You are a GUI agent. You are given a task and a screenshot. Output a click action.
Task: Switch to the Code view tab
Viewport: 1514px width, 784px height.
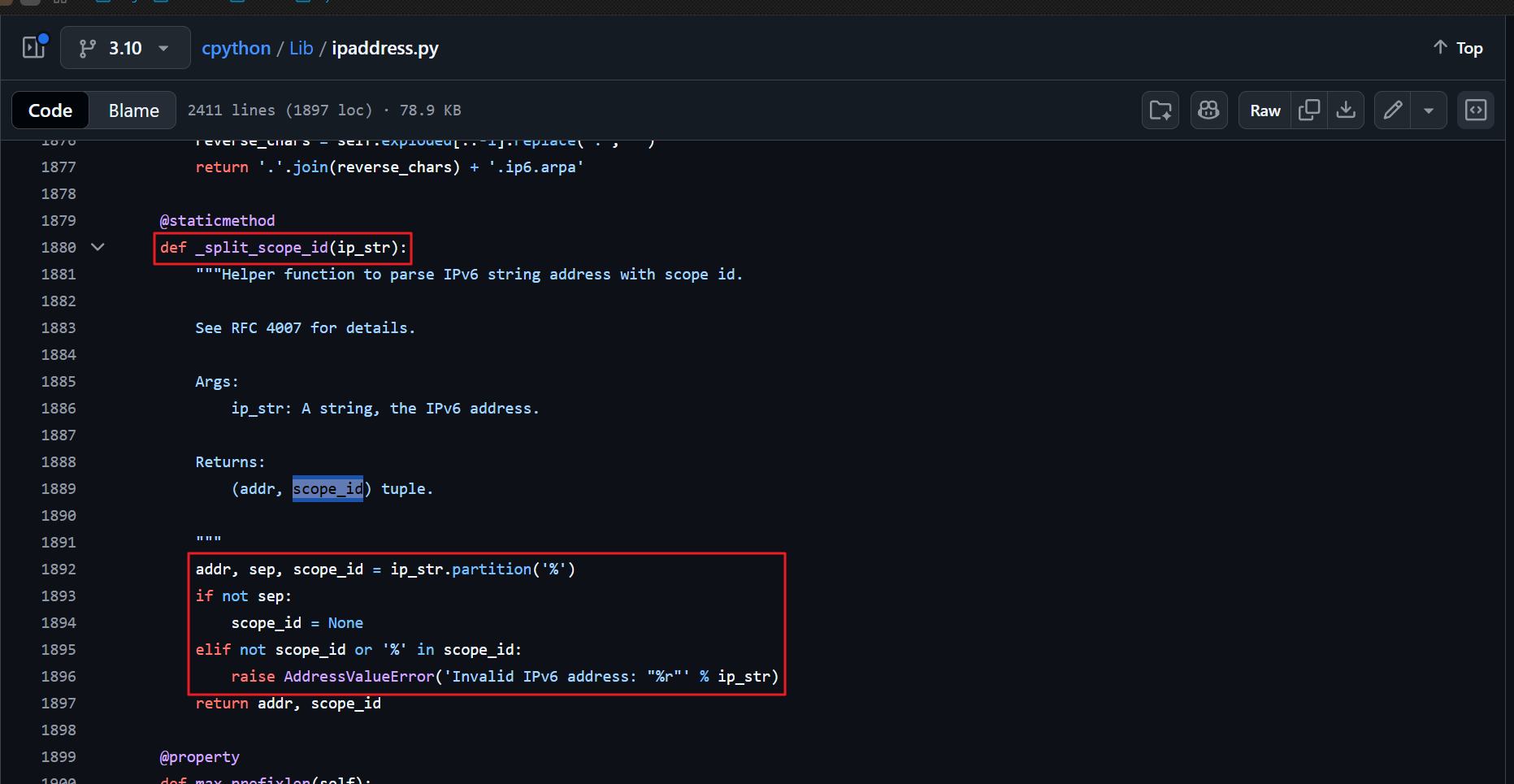[50, 110]
